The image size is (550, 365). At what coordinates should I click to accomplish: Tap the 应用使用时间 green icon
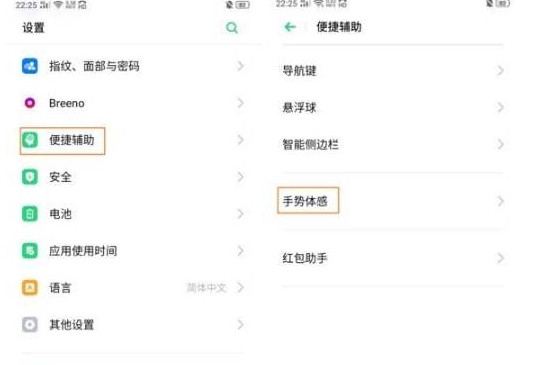(x=30, y=251)
